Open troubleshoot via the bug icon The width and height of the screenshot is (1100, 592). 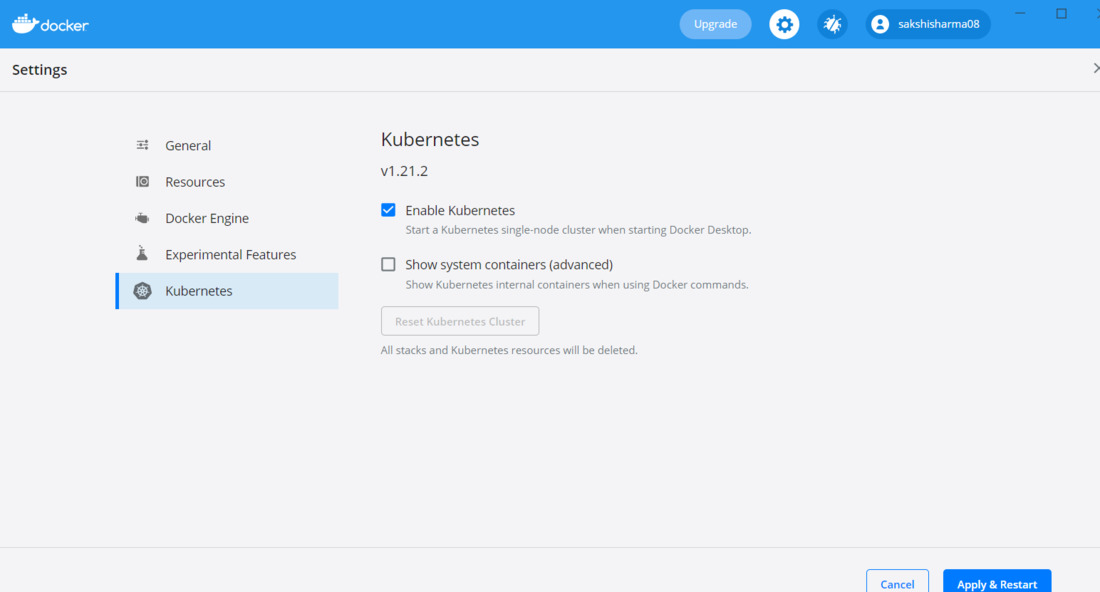click(832, 25)
